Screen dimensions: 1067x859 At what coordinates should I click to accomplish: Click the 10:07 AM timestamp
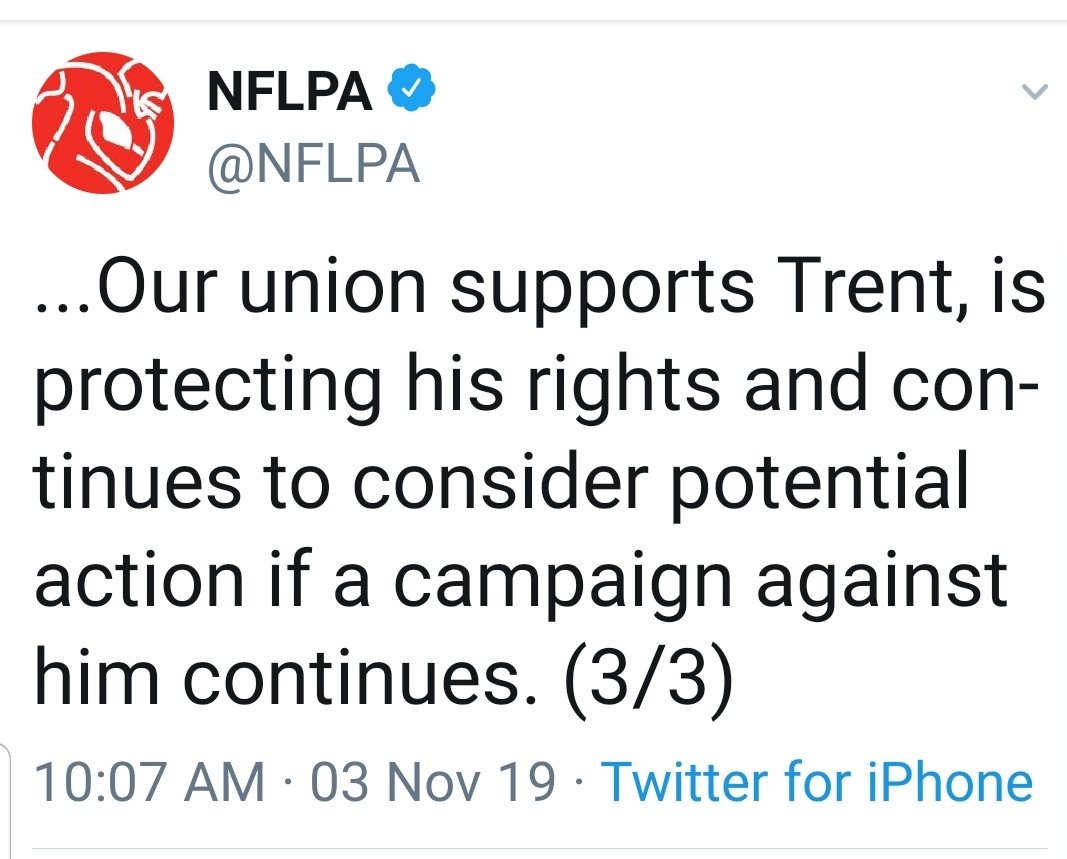(149, 781)
